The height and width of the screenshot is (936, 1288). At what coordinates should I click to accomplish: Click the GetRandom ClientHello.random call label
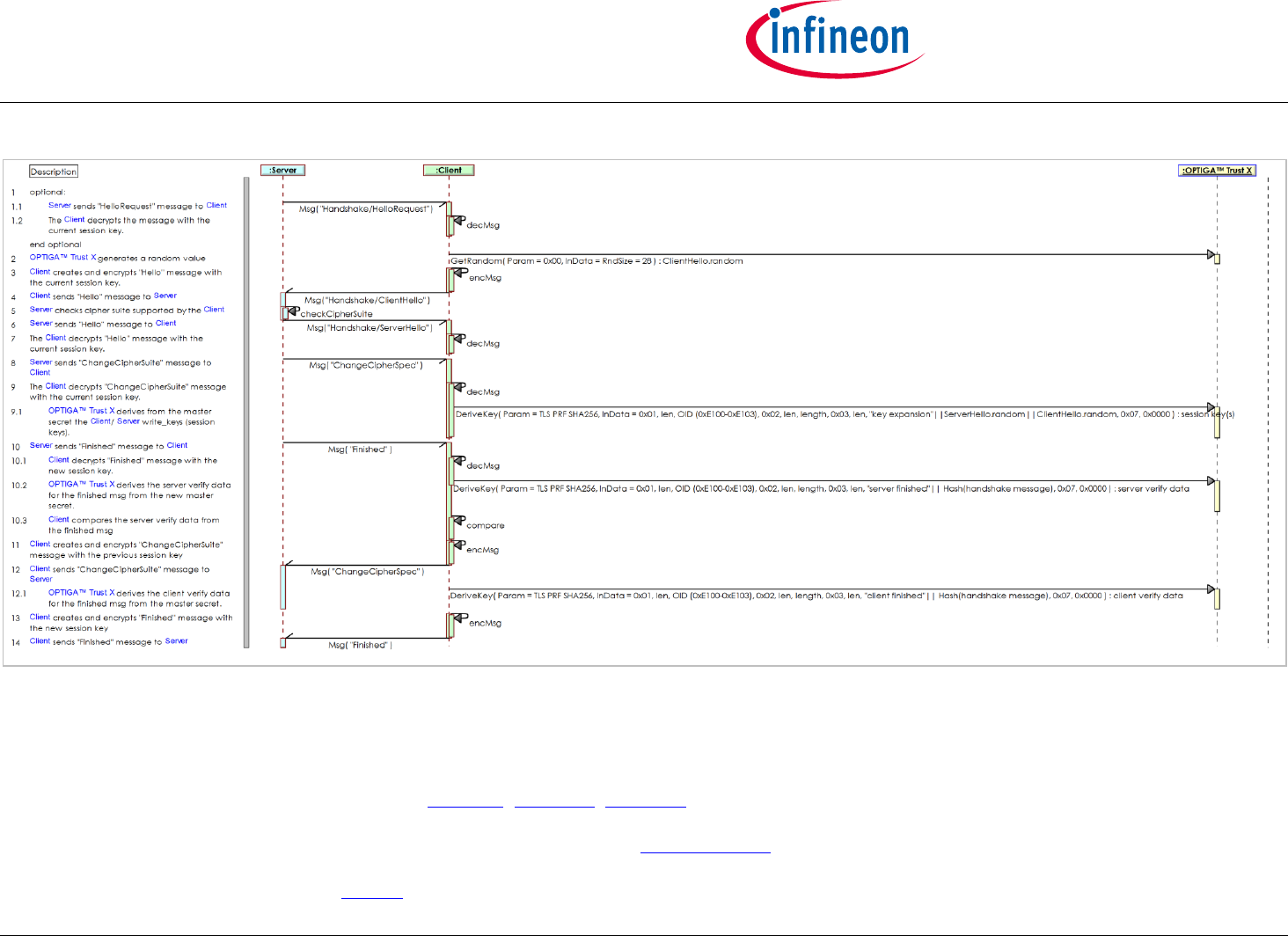(597, 261)
